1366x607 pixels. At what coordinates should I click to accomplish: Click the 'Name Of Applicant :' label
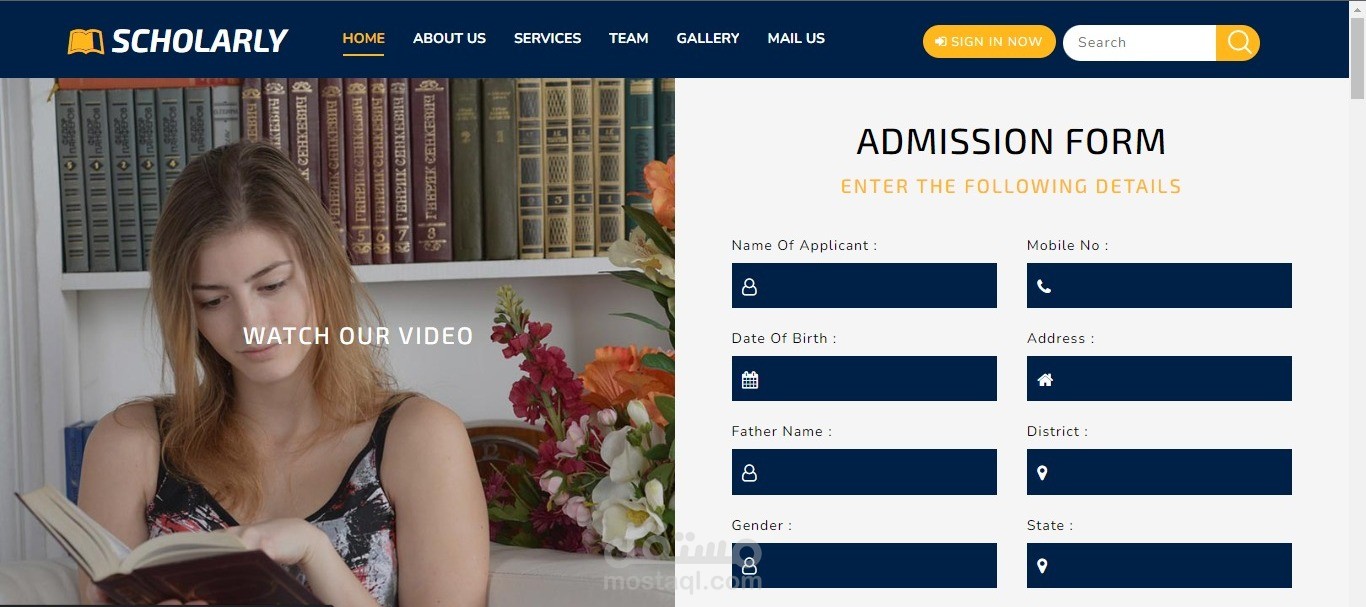[x=804, y=245]
